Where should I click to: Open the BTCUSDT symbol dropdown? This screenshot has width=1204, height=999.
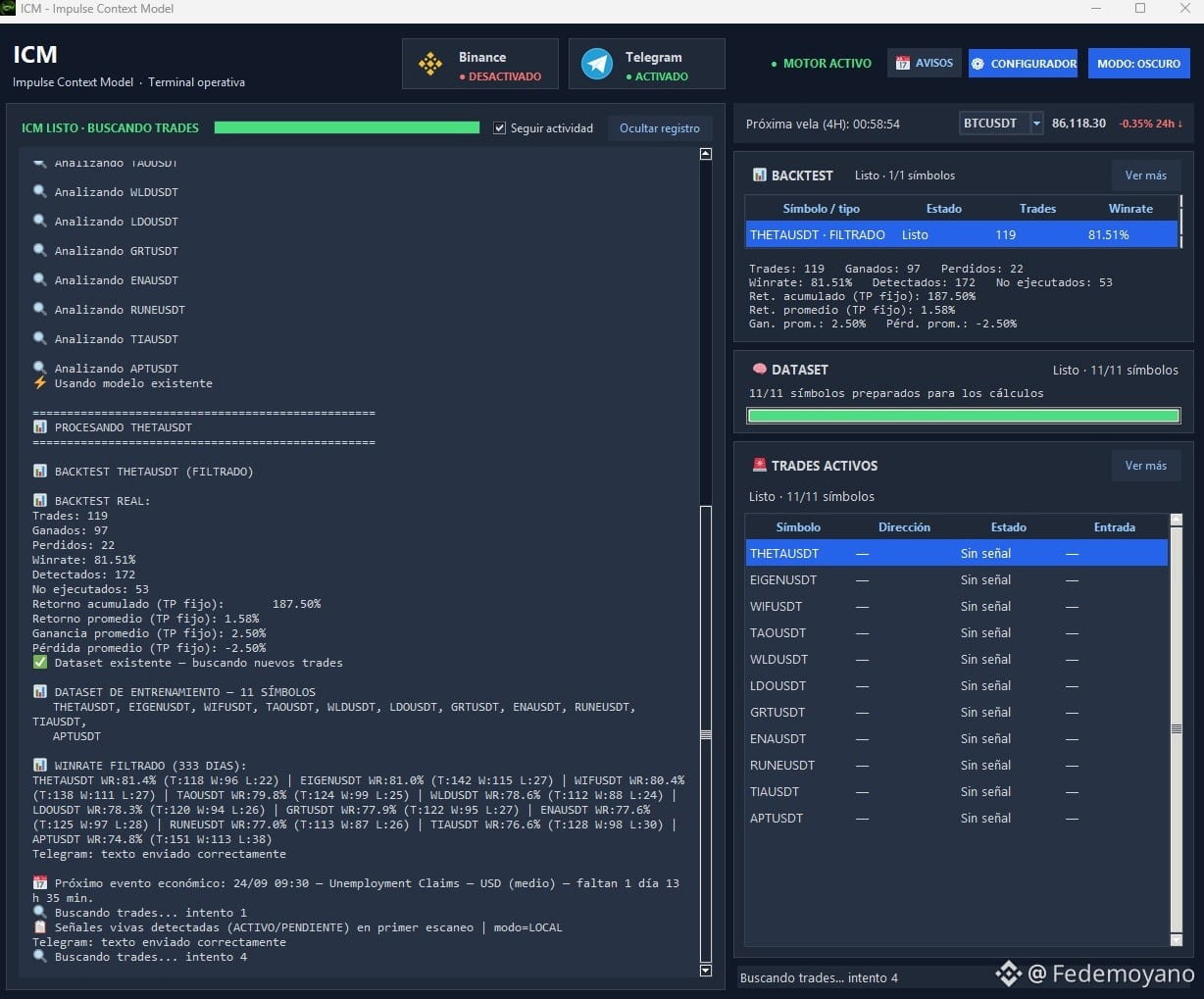point(1036,124)
